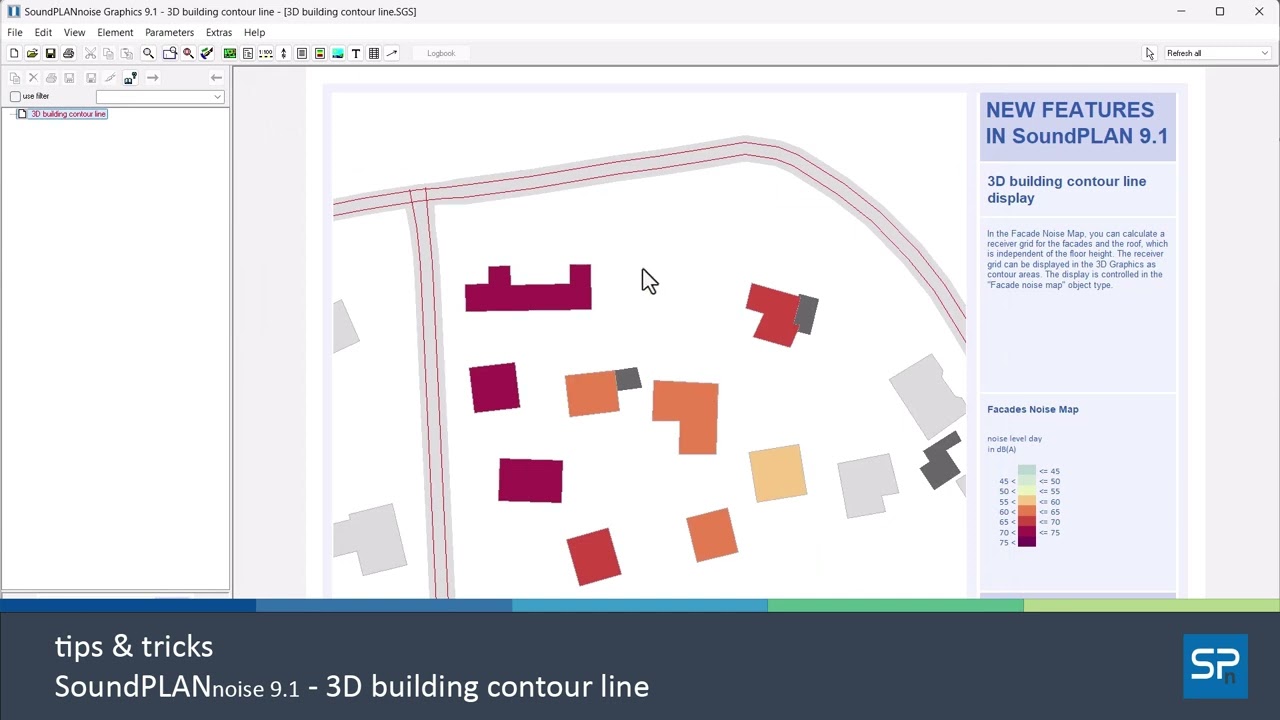Open the File menu
The height and width of the screenshot is (720, 1280).
tap(15, 32)
